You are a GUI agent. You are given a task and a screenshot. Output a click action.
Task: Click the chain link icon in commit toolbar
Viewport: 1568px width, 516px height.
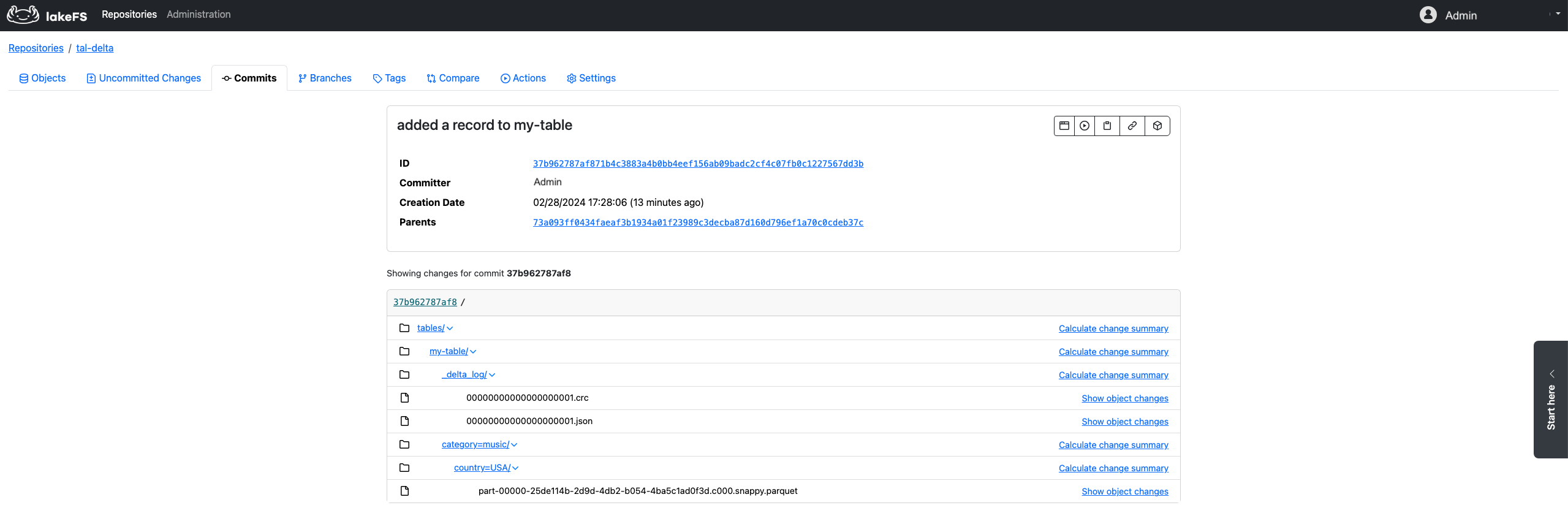click(1132, 126)
